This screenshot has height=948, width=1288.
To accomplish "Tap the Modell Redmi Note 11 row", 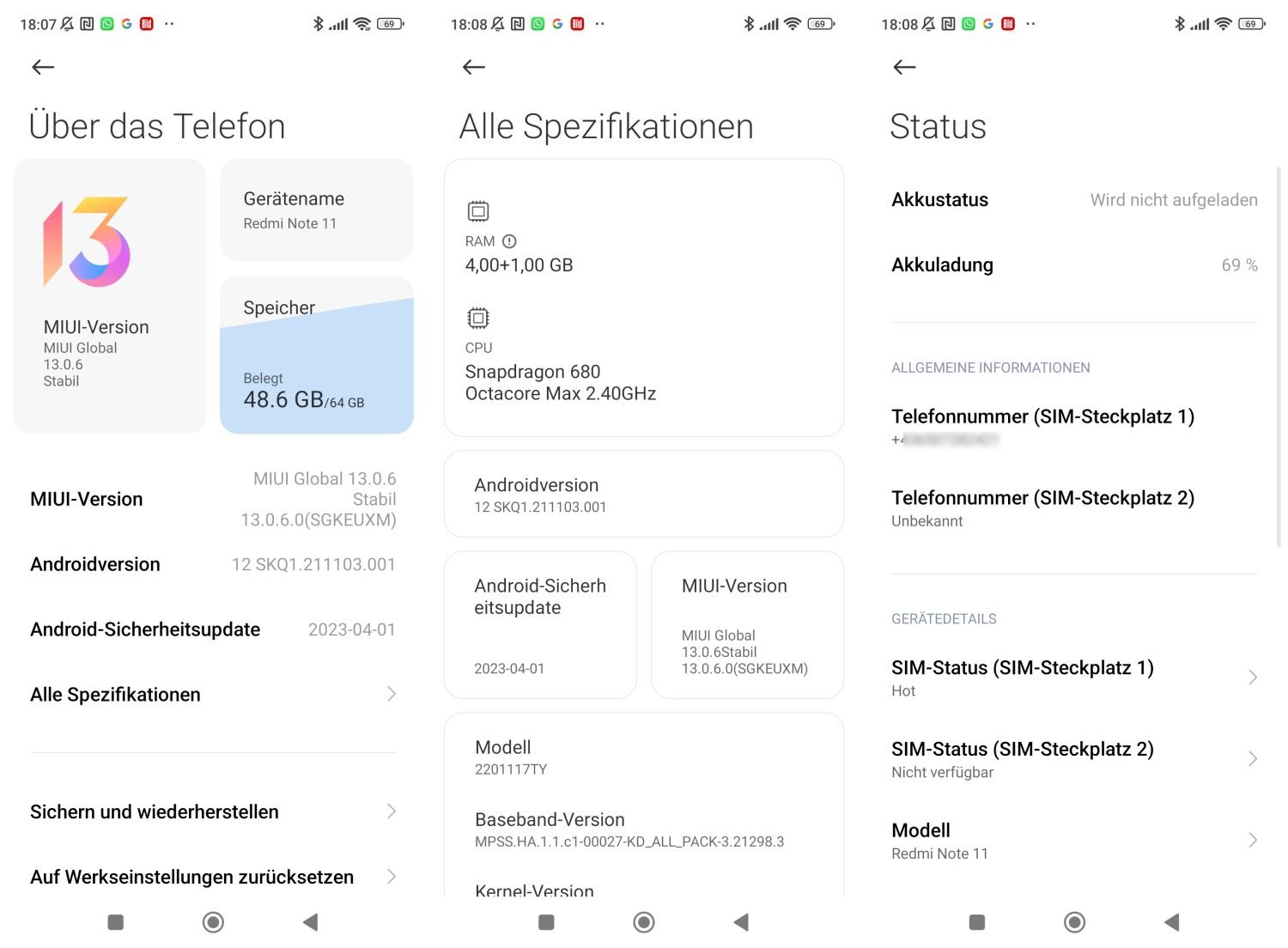I will coord(1073,840).
